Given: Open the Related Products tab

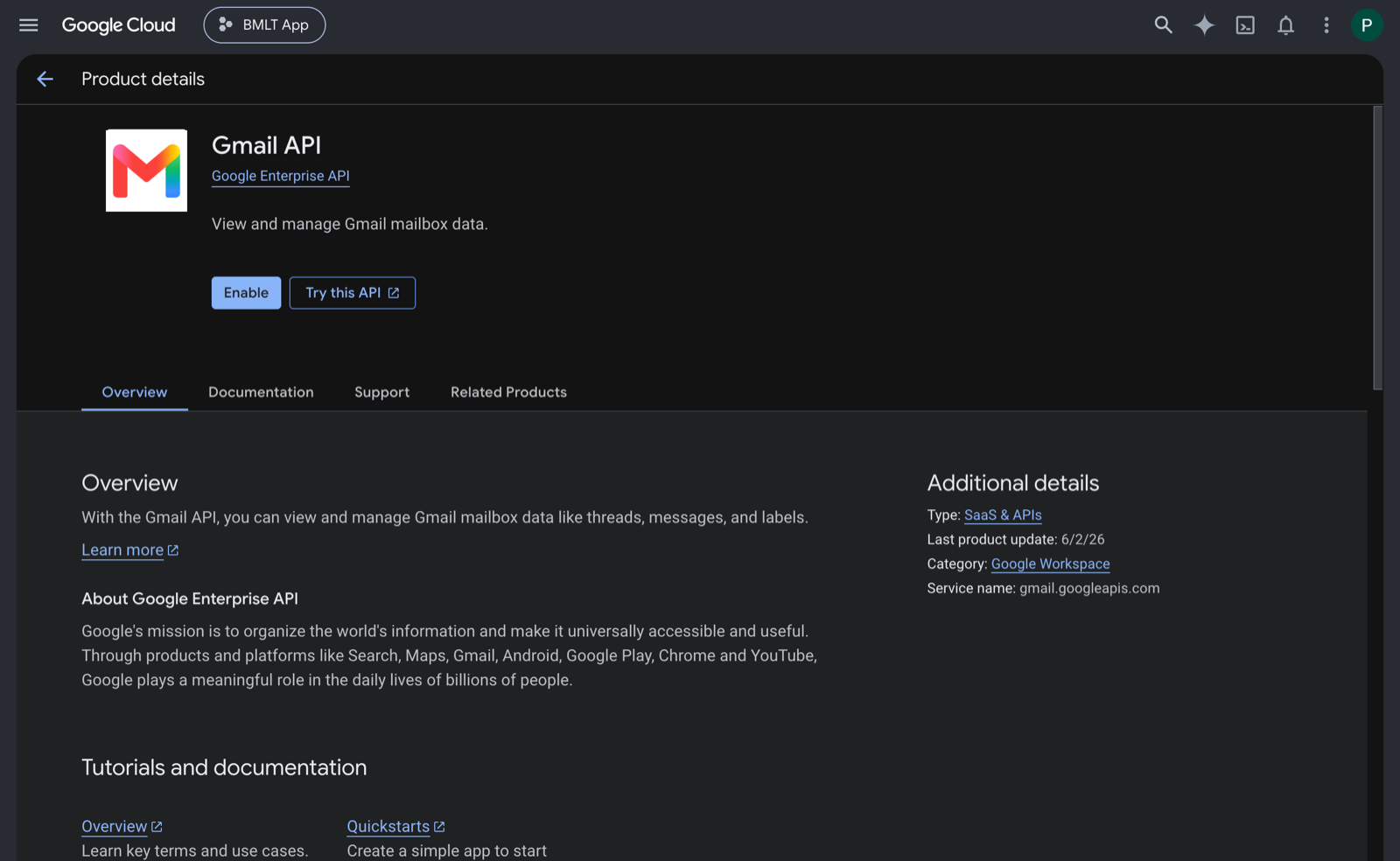Looking at the screenshot, I should (x=508, y=392).
